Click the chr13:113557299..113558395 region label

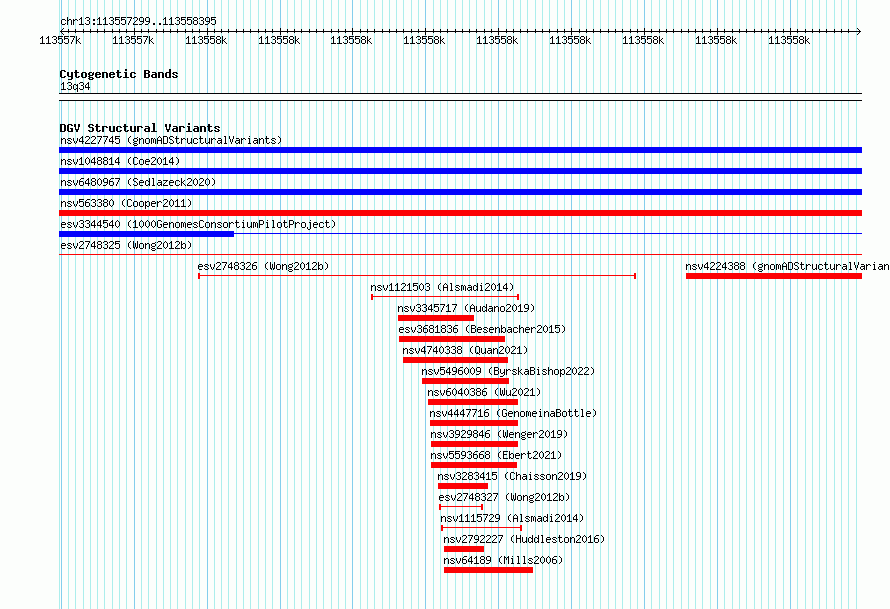tap(138, 21)
